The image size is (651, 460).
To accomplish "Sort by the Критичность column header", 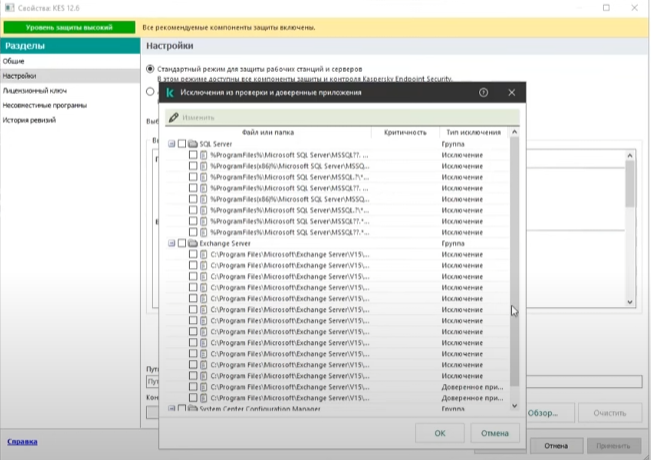I will 404,132.
